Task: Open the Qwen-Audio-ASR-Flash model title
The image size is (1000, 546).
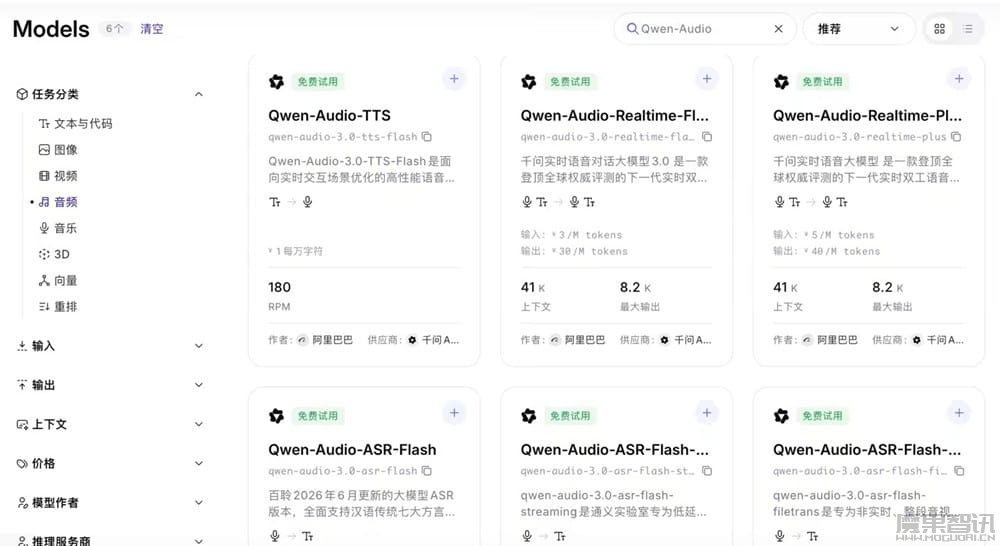Action: (x=352, y=450)
